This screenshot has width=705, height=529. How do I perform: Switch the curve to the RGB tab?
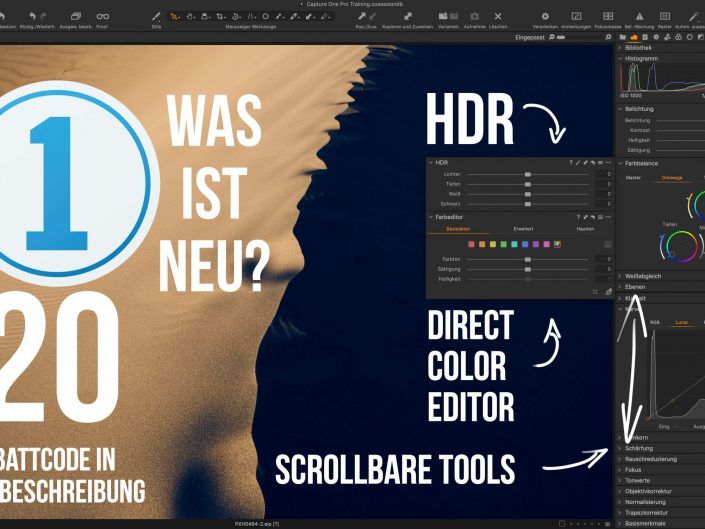[x=655, y=322]
